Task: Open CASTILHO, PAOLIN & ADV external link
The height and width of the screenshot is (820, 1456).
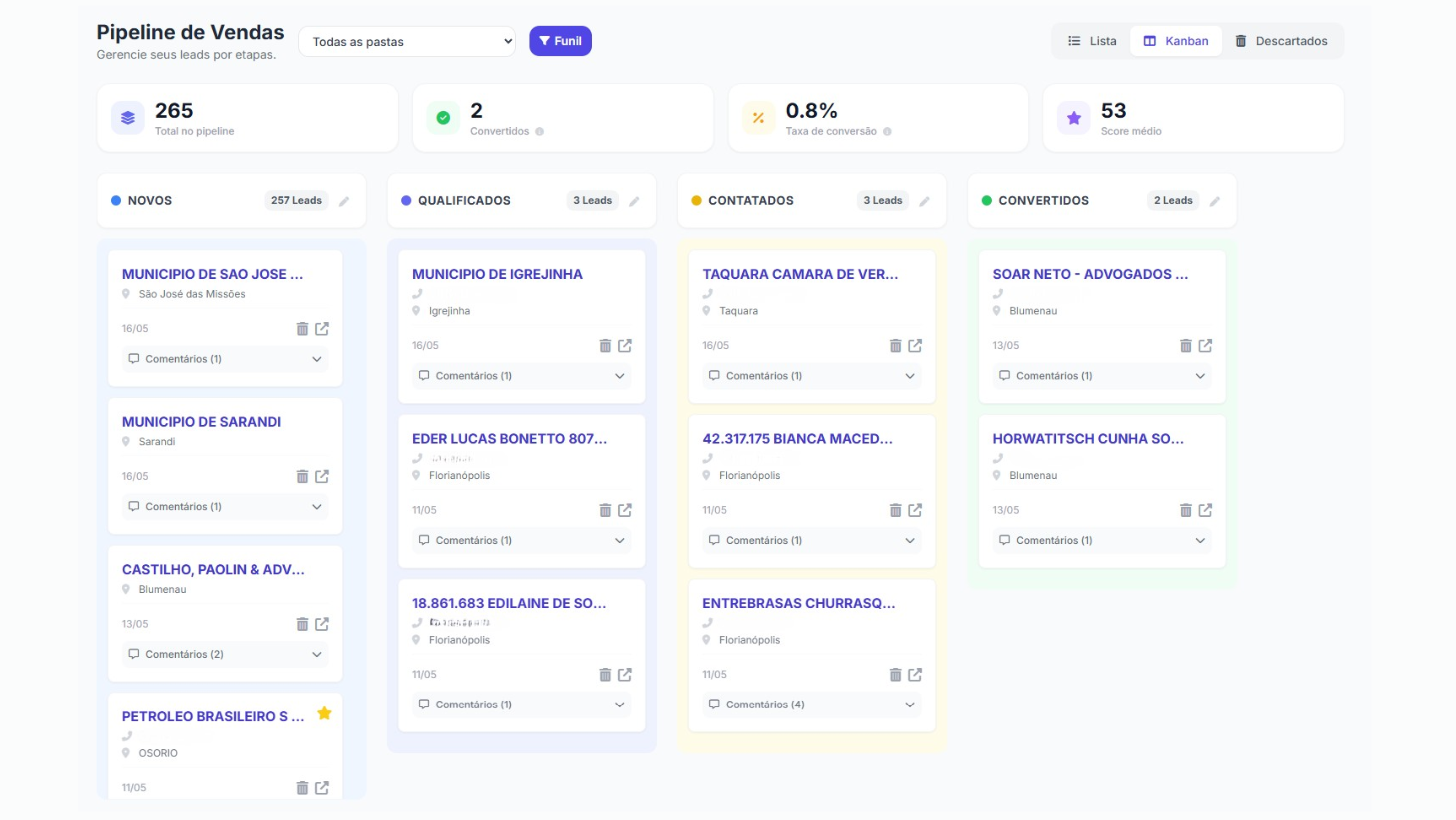Action: (322, 624)
